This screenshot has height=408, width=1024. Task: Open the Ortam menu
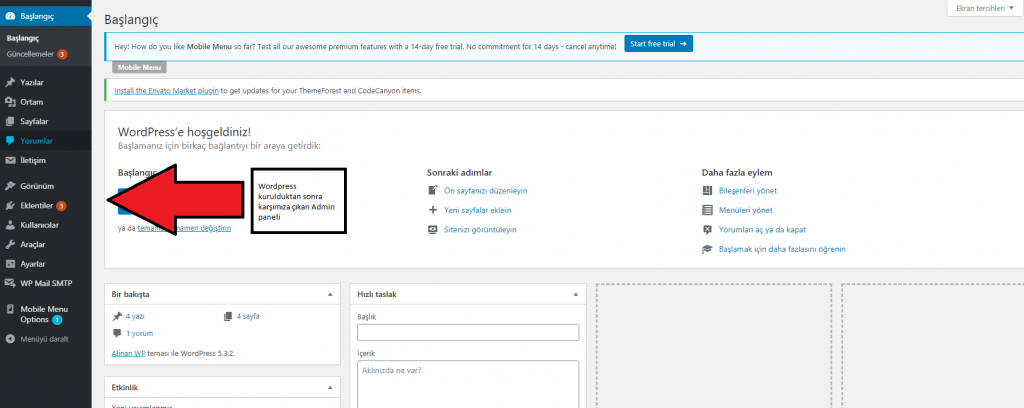point(46,102)
